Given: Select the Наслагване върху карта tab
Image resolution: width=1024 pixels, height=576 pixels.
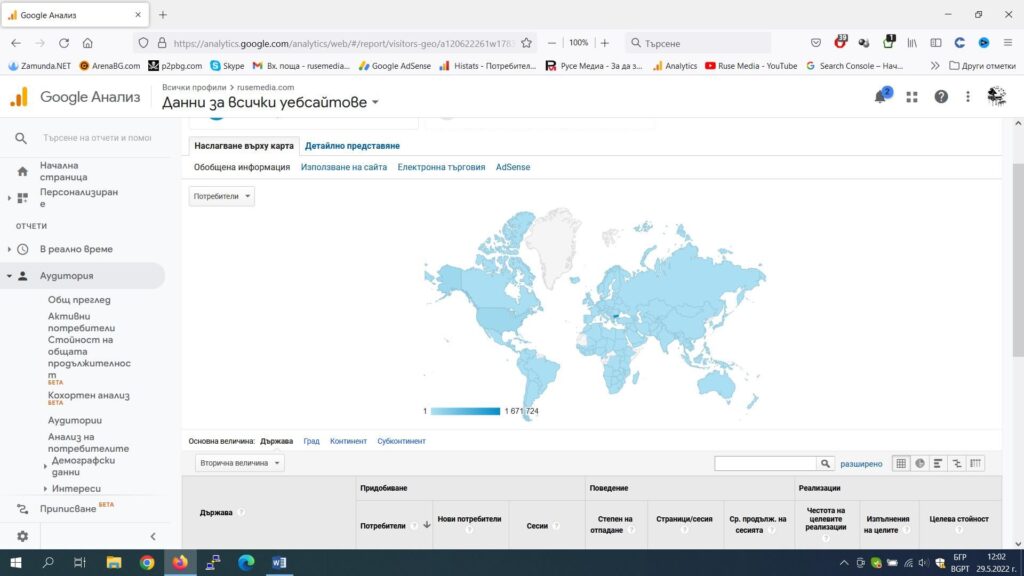Looking at the screenshot, I should coord(244,146).
